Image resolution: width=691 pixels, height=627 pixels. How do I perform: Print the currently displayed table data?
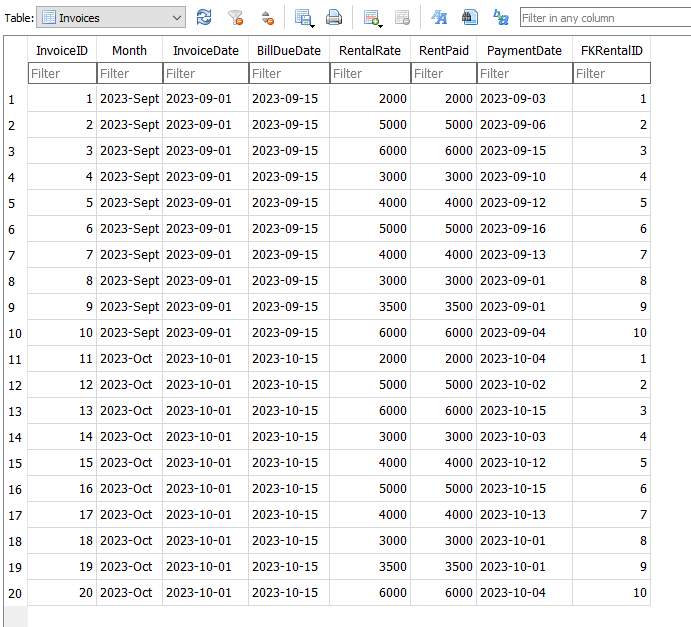[334, 18]
